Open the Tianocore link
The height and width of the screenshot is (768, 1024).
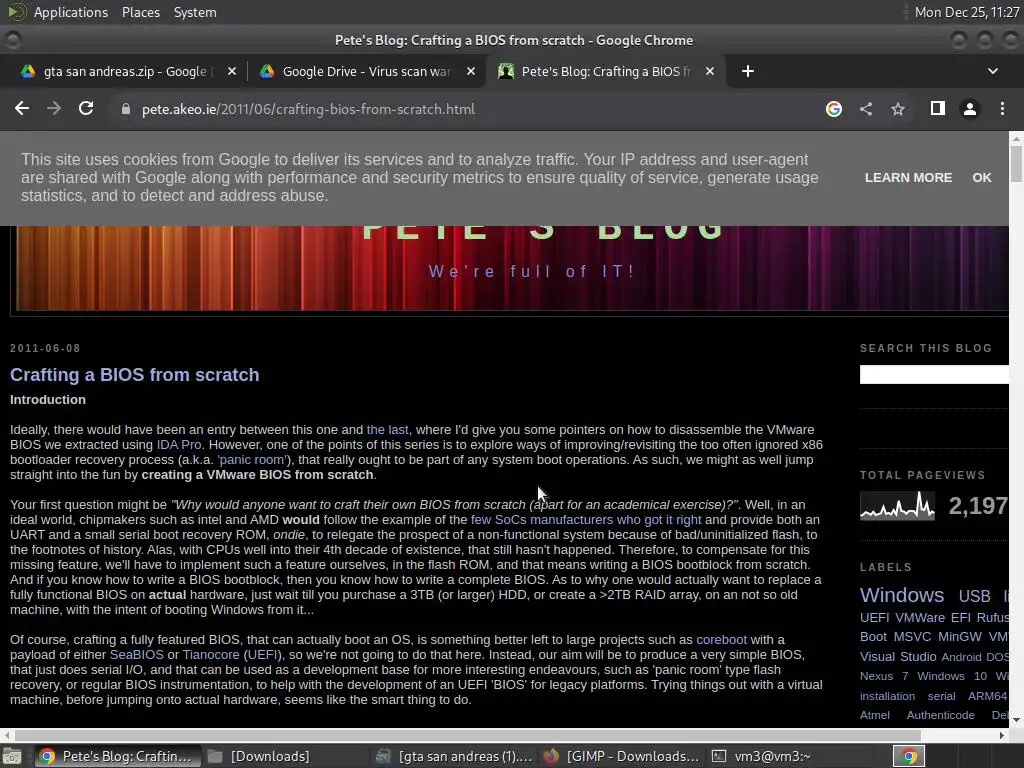click(x=211, y=655)
